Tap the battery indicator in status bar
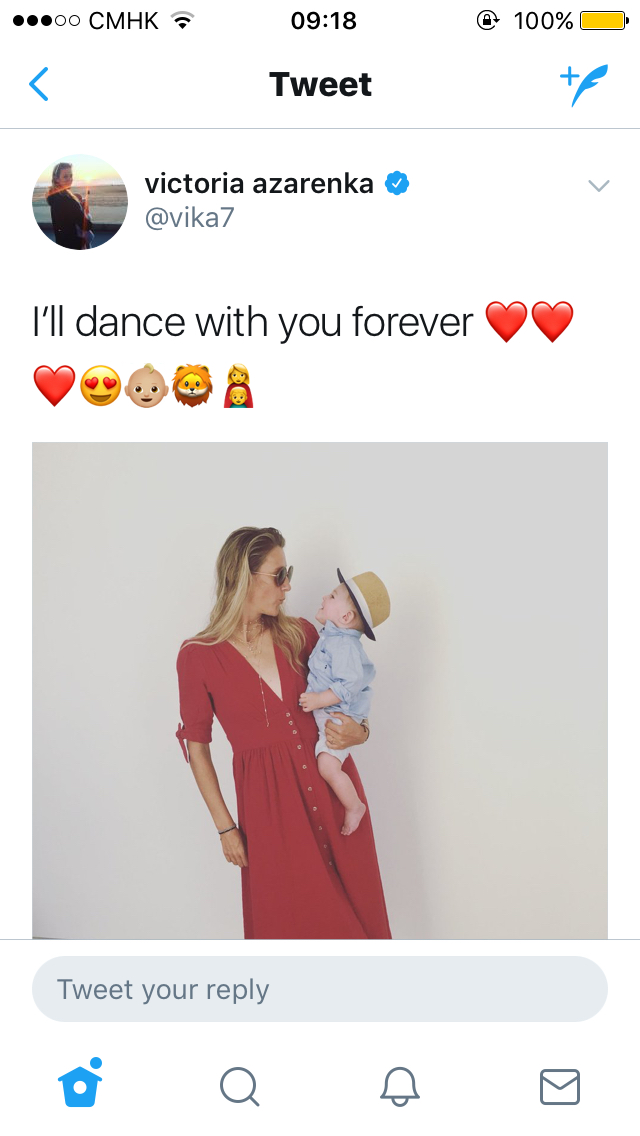 coord(604,20)
